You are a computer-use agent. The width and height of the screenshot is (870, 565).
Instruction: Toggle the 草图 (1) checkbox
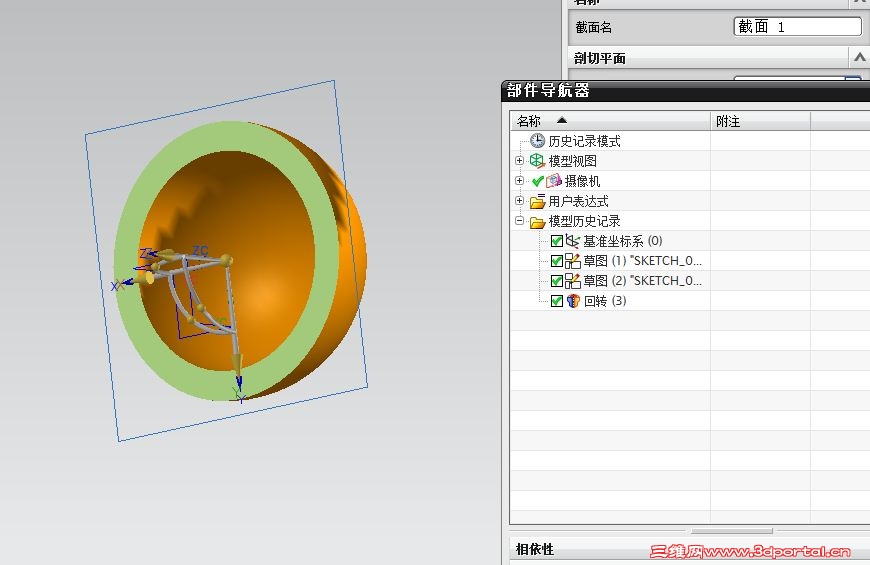tap(557, 261)
